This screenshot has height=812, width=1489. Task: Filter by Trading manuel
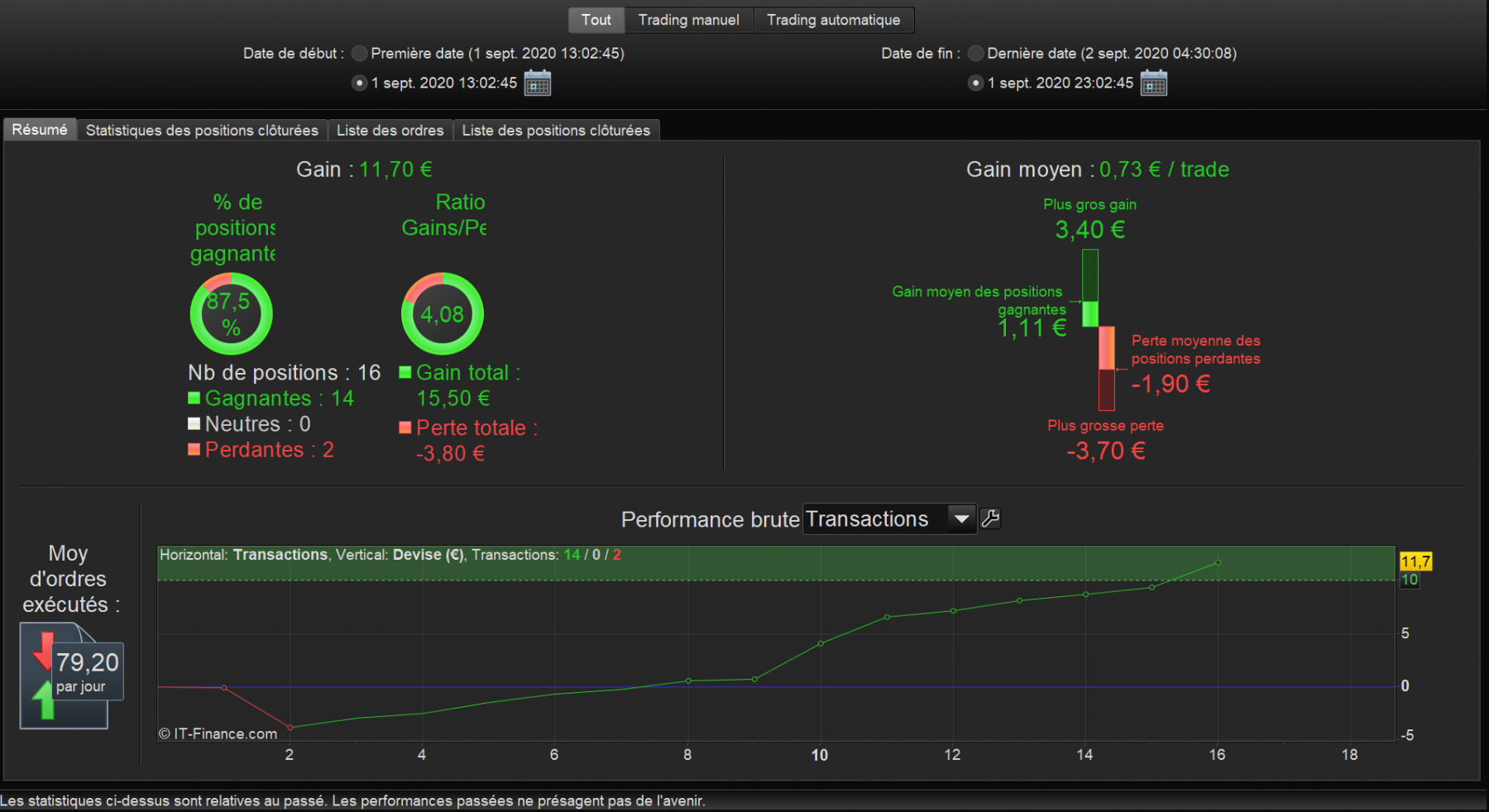(x=689, y=20)
